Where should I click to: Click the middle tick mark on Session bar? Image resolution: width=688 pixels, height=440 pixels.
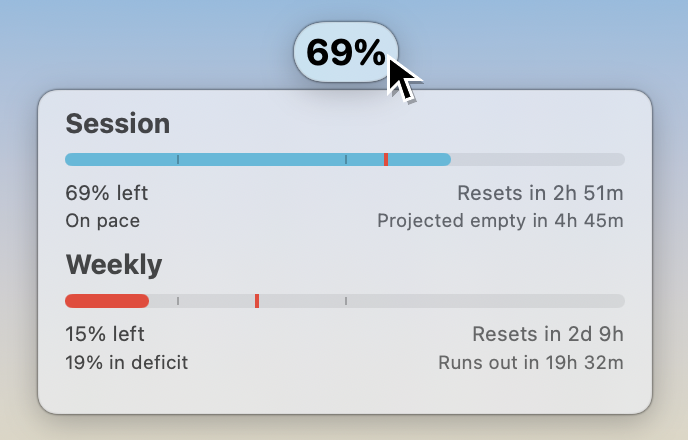pos(346,160)
